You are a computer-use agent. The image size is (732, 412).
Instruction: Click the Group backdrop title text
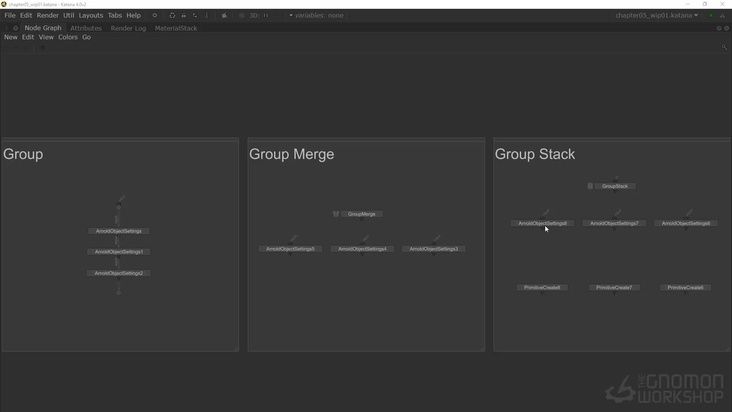point(23,154)
